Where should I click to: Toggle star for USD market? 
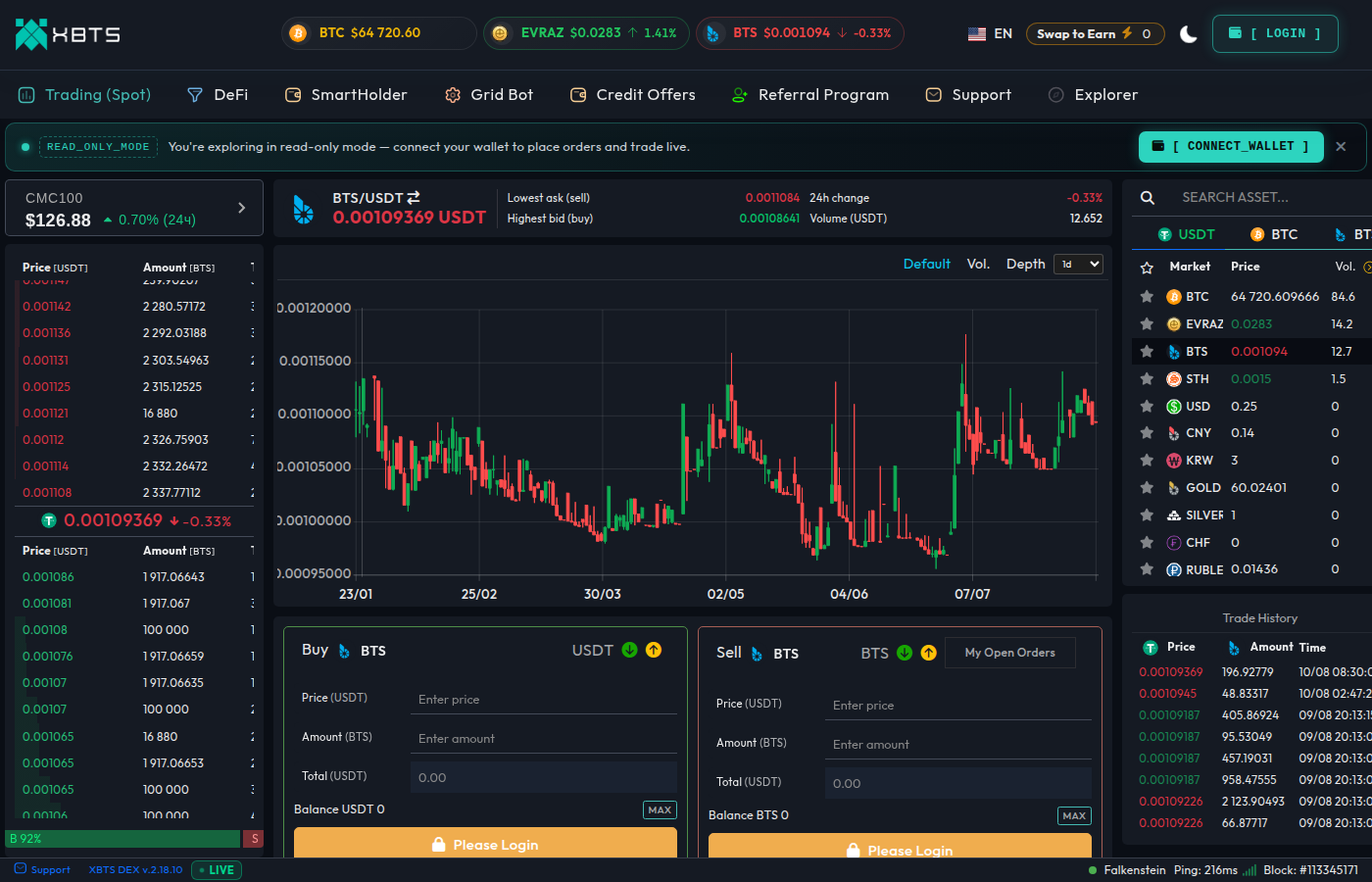1147,406
